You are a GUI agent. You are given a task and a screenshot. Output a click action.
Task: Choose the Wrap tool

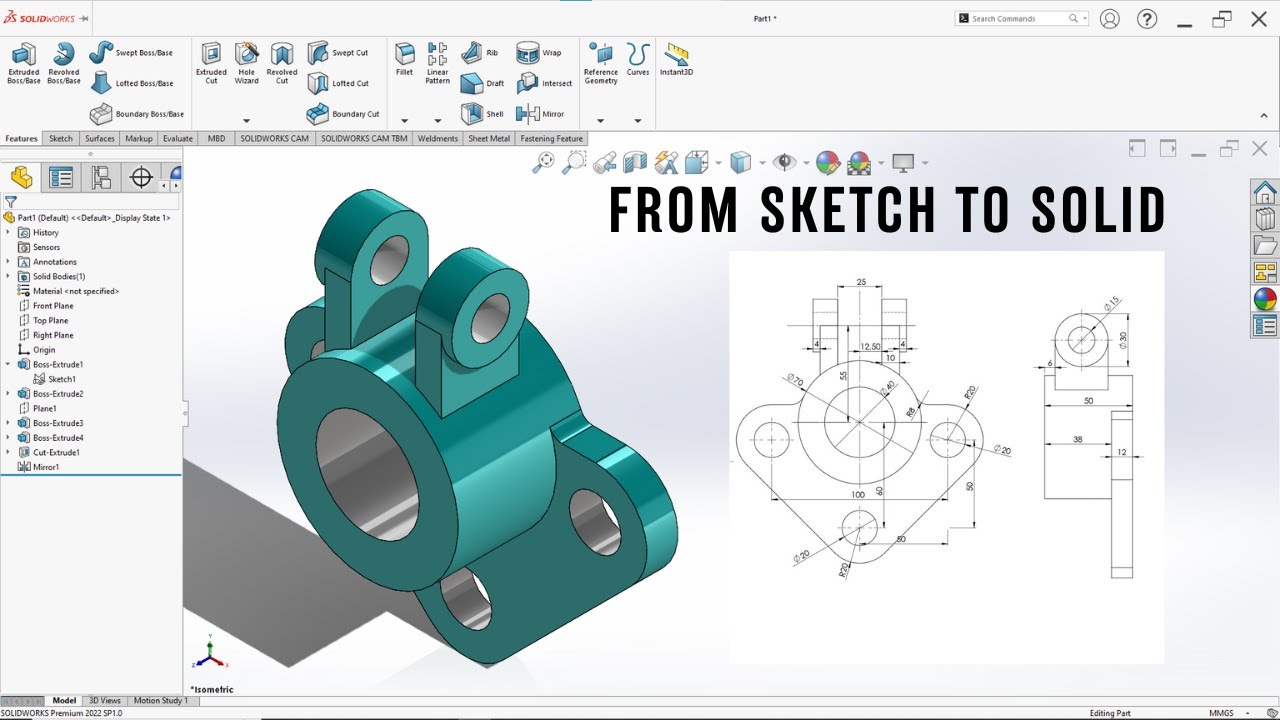(539, 52)
